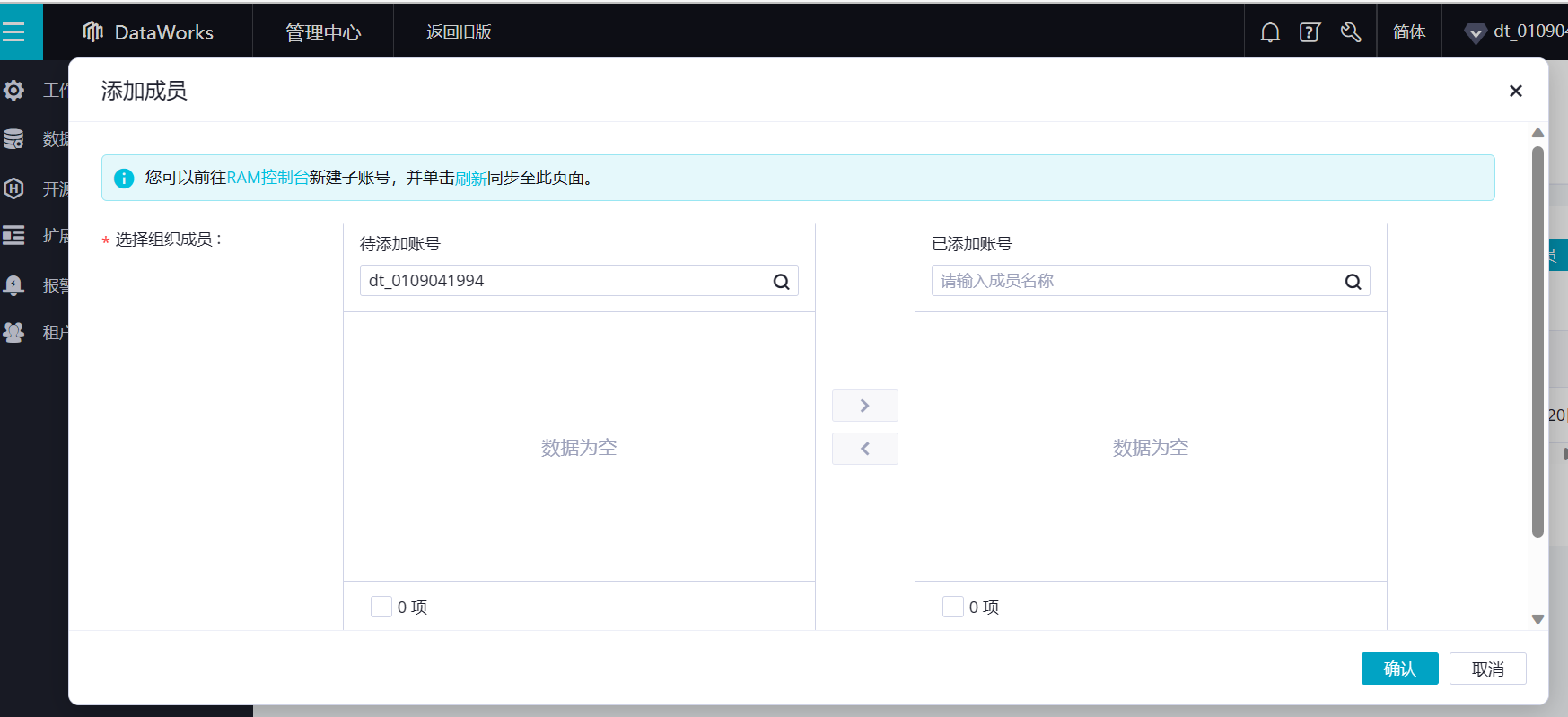Search pending accounts with magnifier icon
The height and width of the screenshot is (717, 1568).
782,282
